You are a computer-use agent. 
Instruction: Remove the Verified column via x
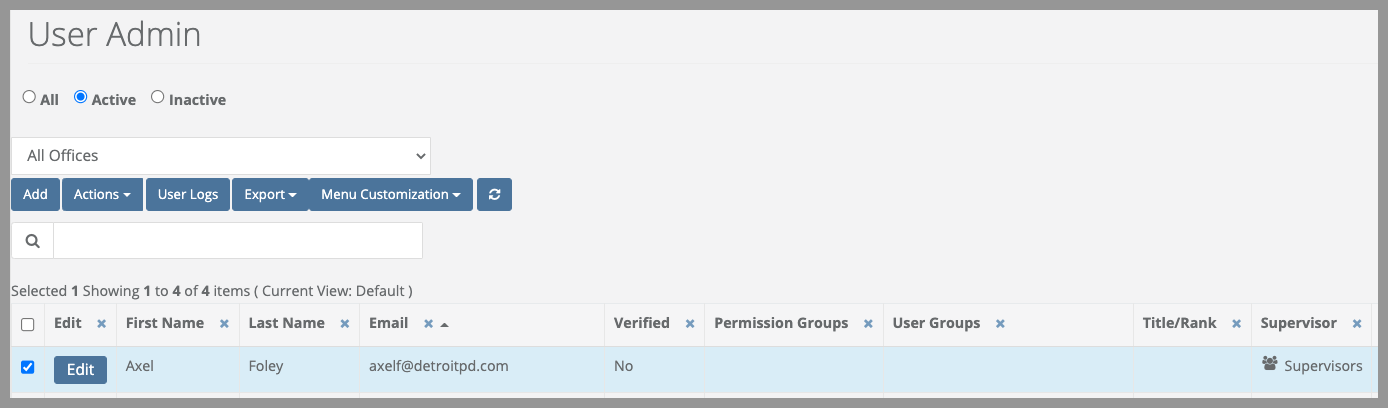[x=689, y=324]
